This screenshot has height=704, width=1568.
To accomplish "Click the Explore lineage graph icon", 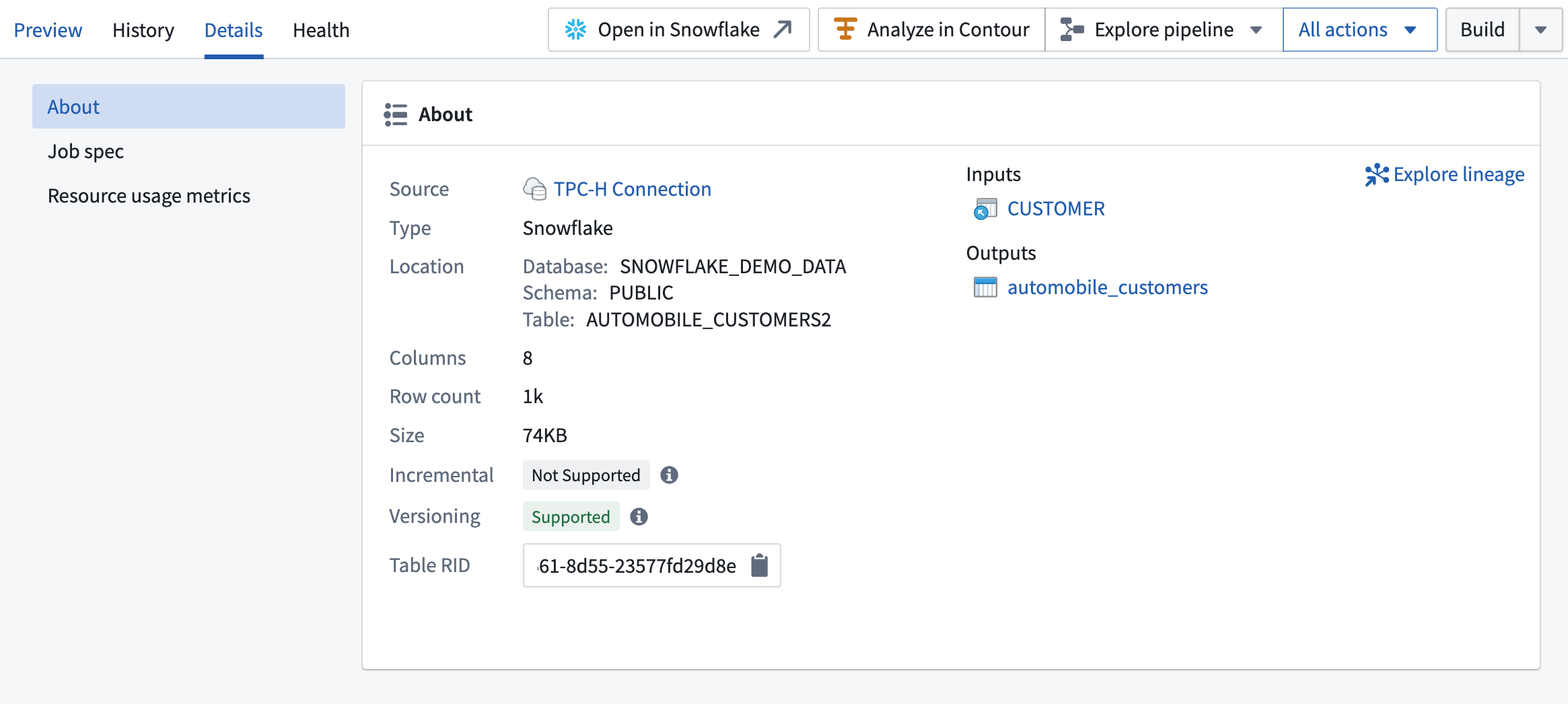I will click(x=1376, y=174).
